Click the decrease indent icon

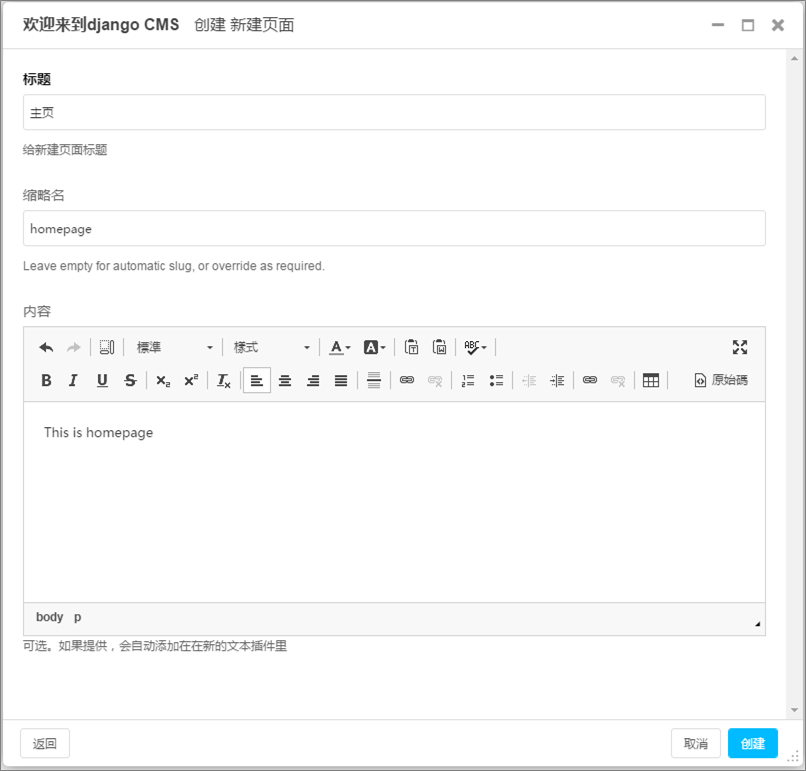tap(529, 380)
